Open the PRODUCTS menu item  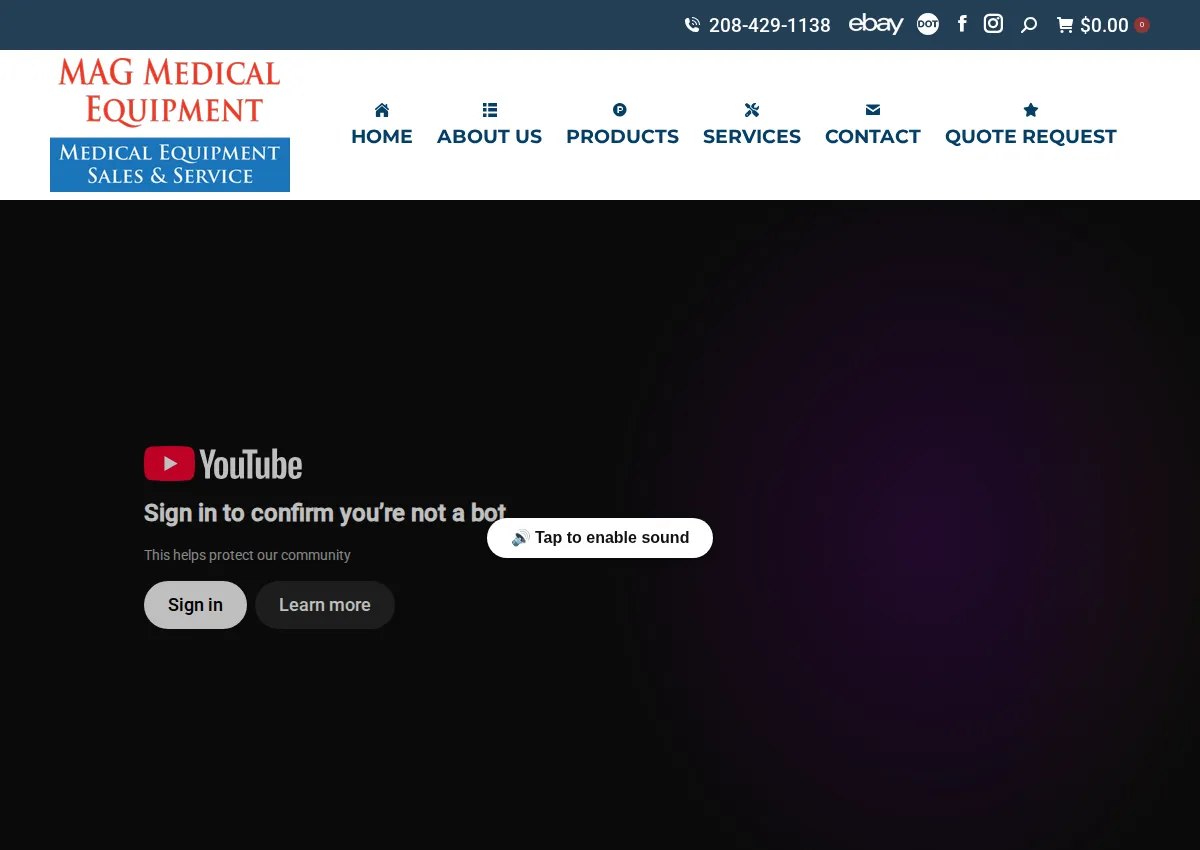click(x=622, y=136)
